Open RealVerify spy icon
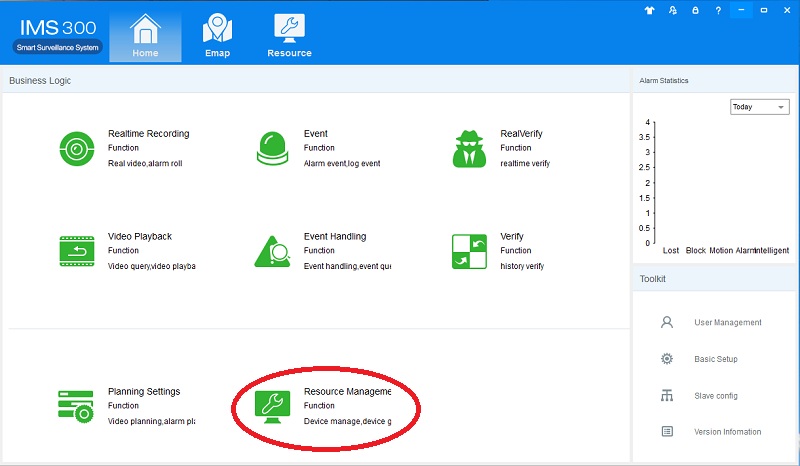Image resolution: width=800 pixels, height=466 pixels. pyautogui.click(x=468, y=148)
